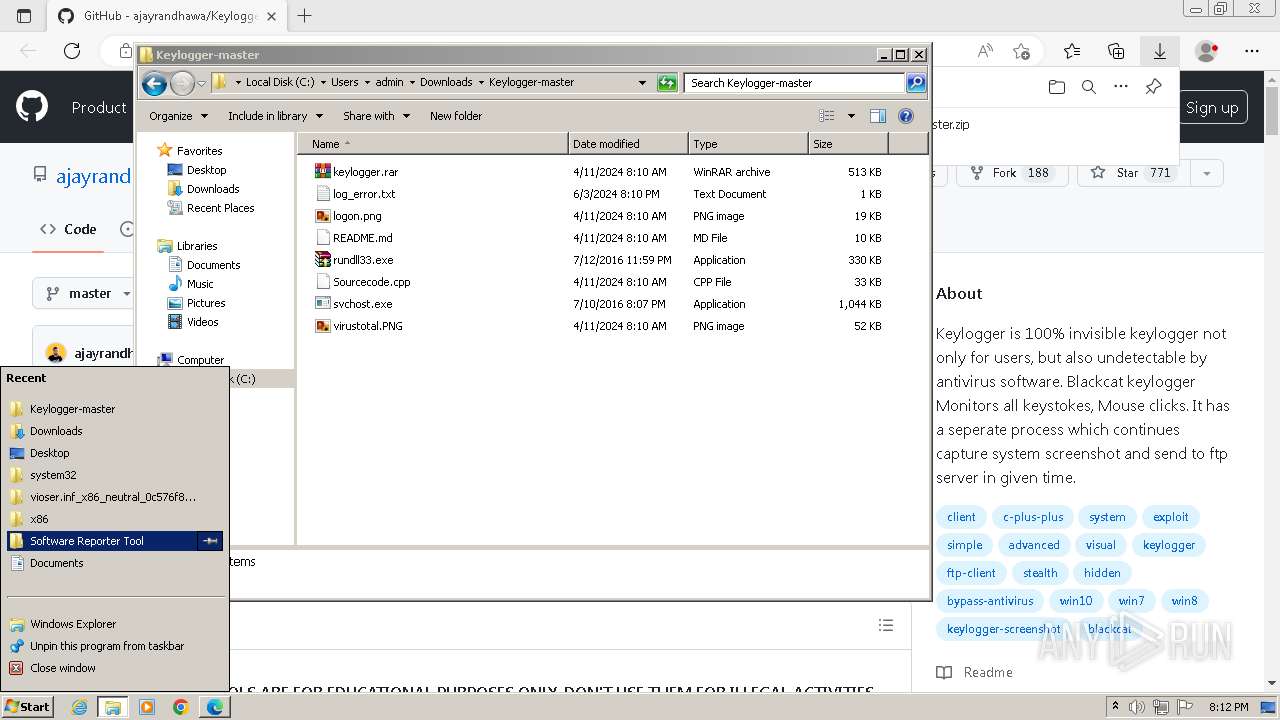
Task: Click taskbar clock showing 8:12 PM
Action: coord(1228,707)
